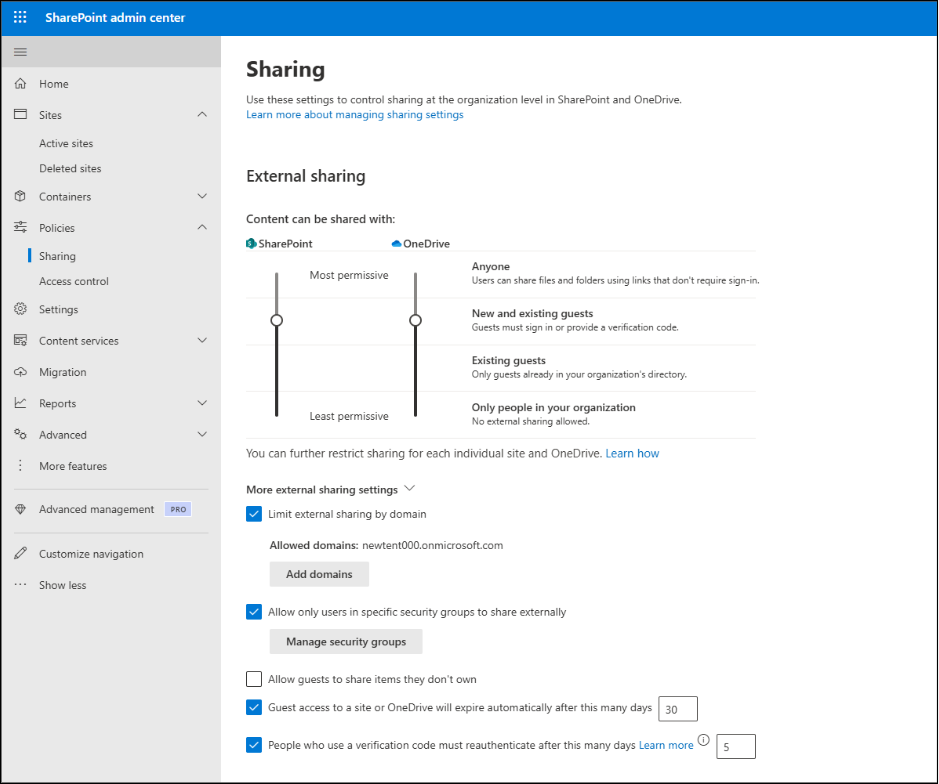Toggle the guest access expiration checkbox

254,707
